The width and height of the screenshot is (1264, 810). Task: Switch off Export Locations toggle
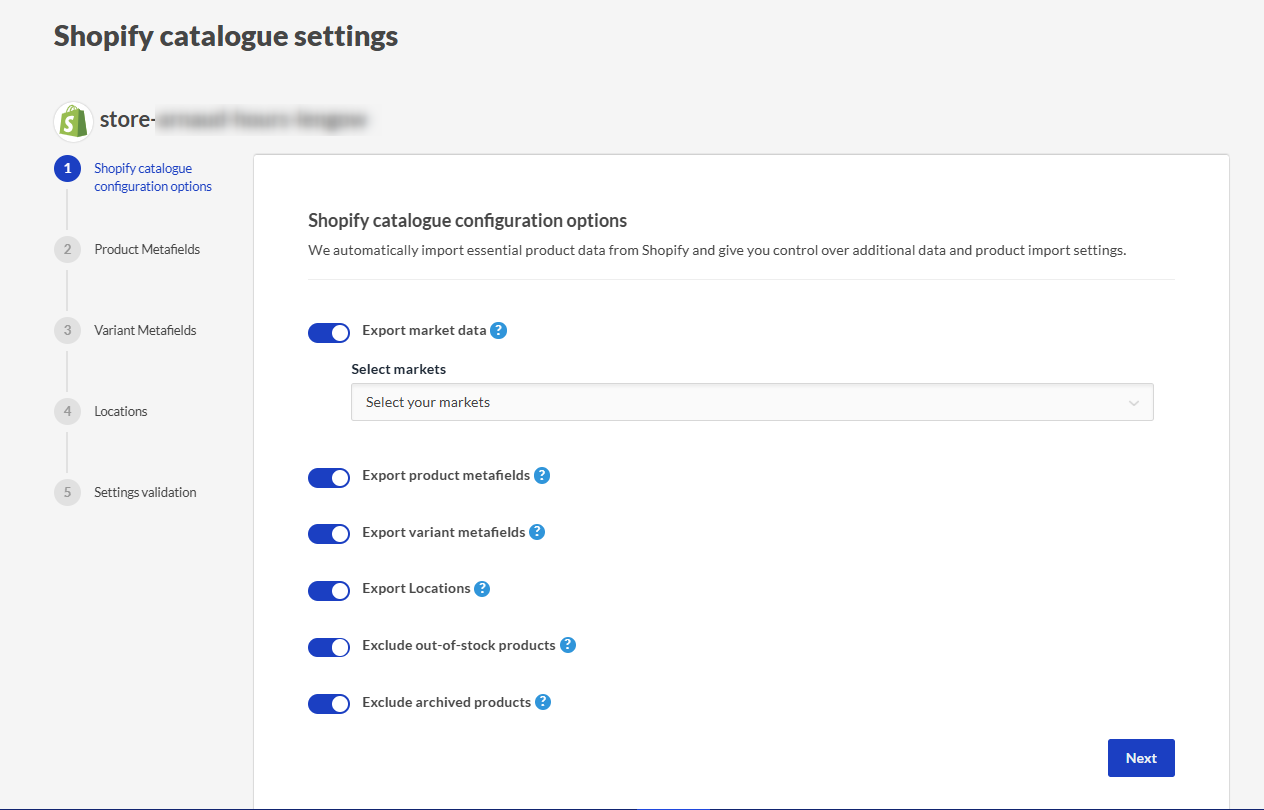[329, 591]
